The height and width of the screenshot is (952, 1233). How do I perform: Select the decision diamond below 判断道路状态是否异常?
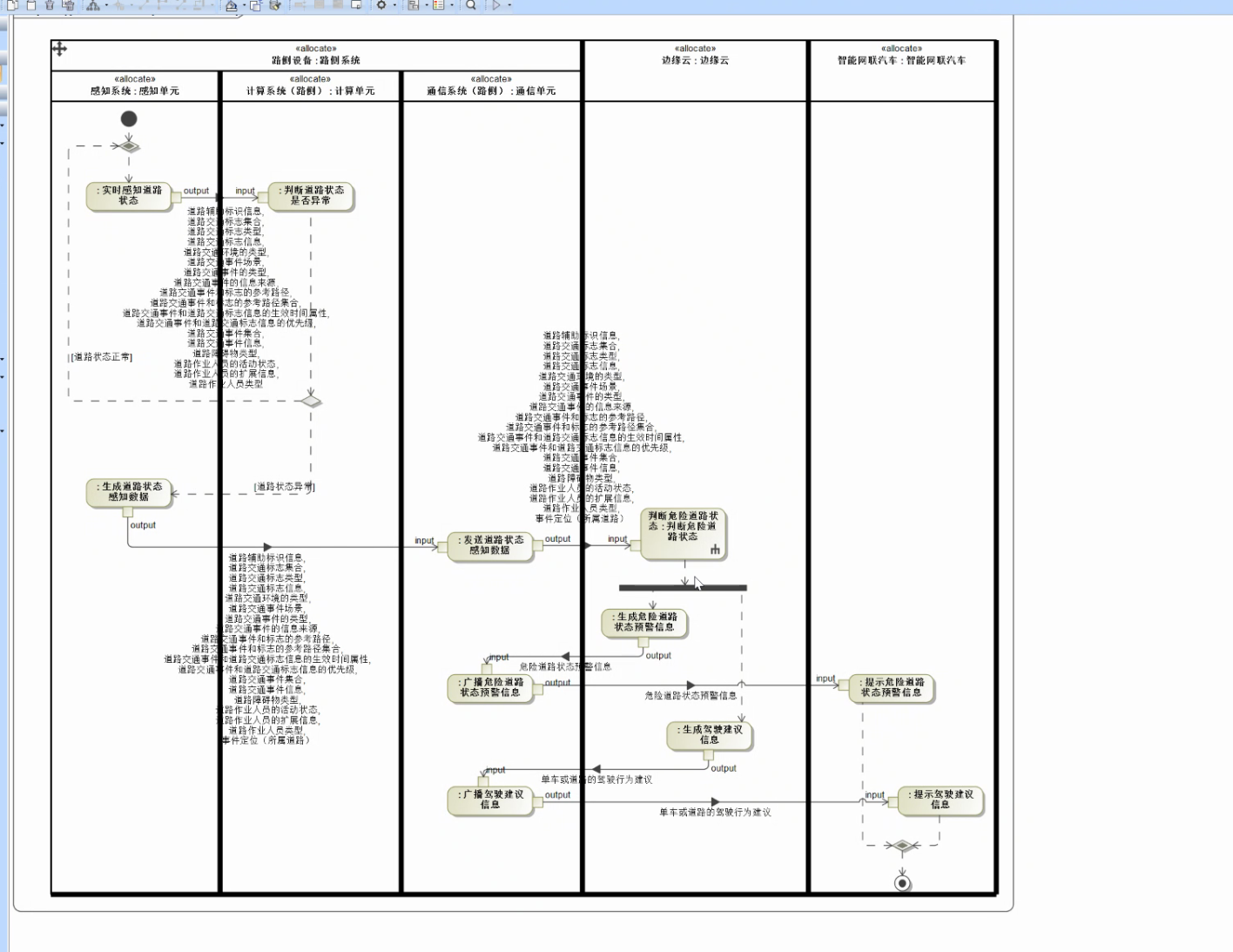(x=311, y=401)
